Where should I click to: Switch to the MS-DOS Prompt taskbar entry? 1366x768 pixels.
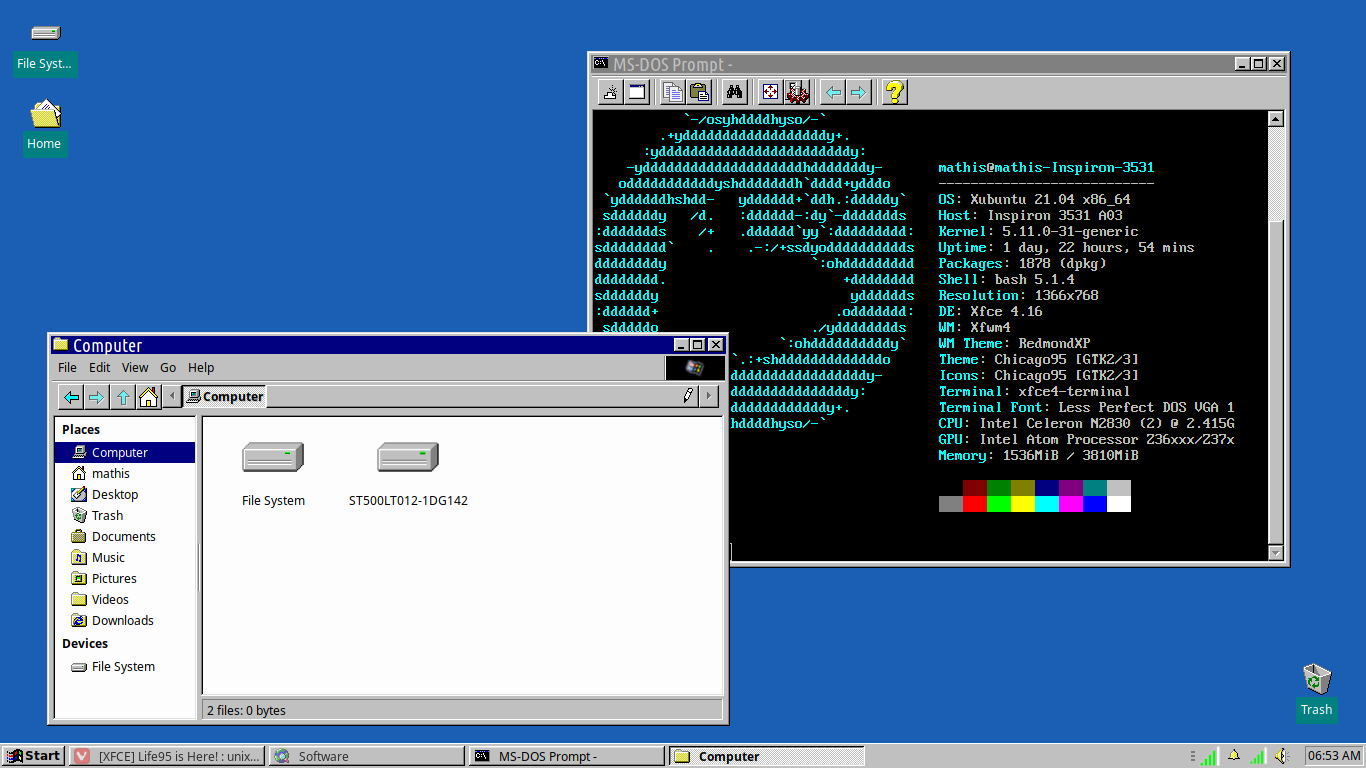click(565, 756)
